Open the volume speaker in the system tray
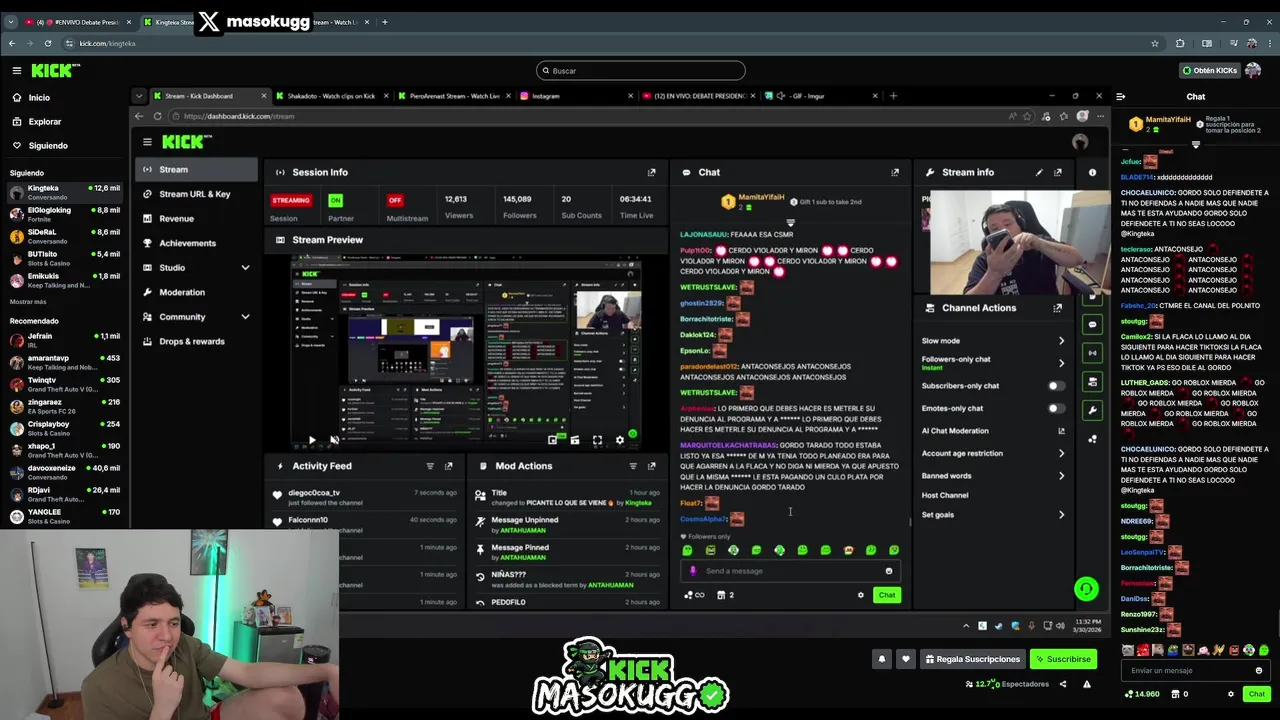Screen dimensions: 1280x720 [x=1061, y=626]
